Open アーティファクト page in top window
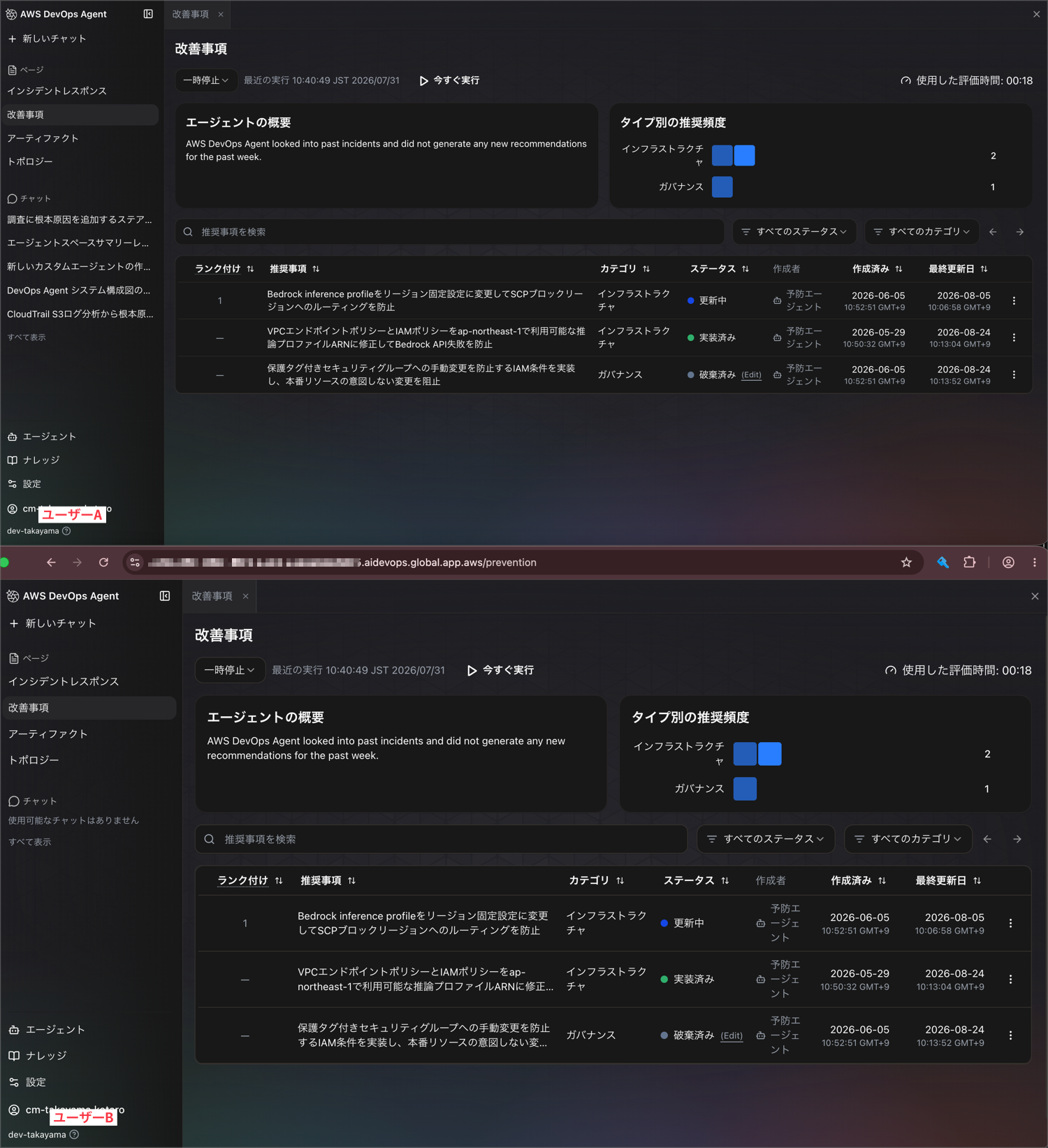 (43, 138)
